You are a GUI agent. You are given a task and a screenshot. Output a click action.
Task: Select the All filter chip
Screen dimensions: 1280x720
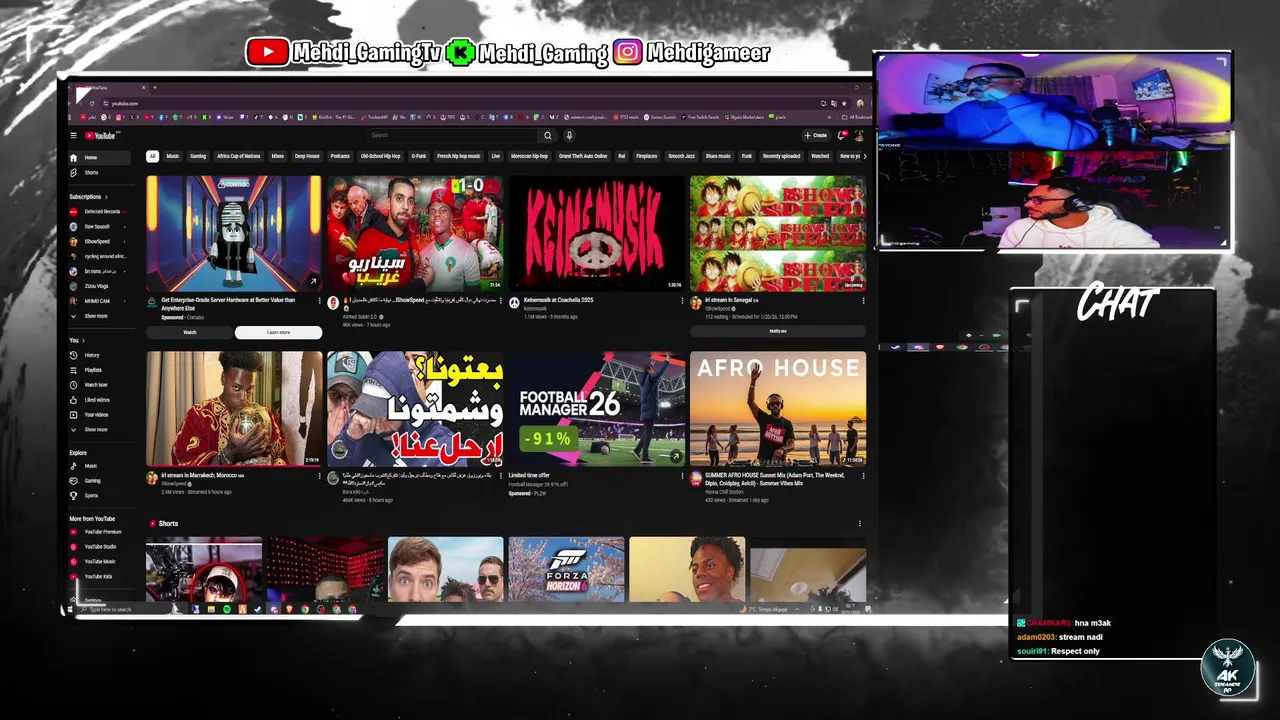pos(152,156)
